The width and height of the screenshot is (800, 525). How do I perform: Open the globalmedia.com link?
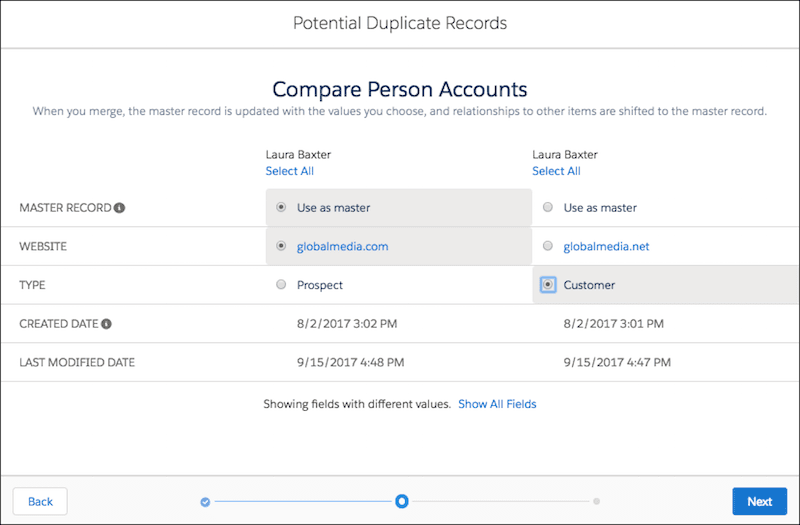point(342,246)
